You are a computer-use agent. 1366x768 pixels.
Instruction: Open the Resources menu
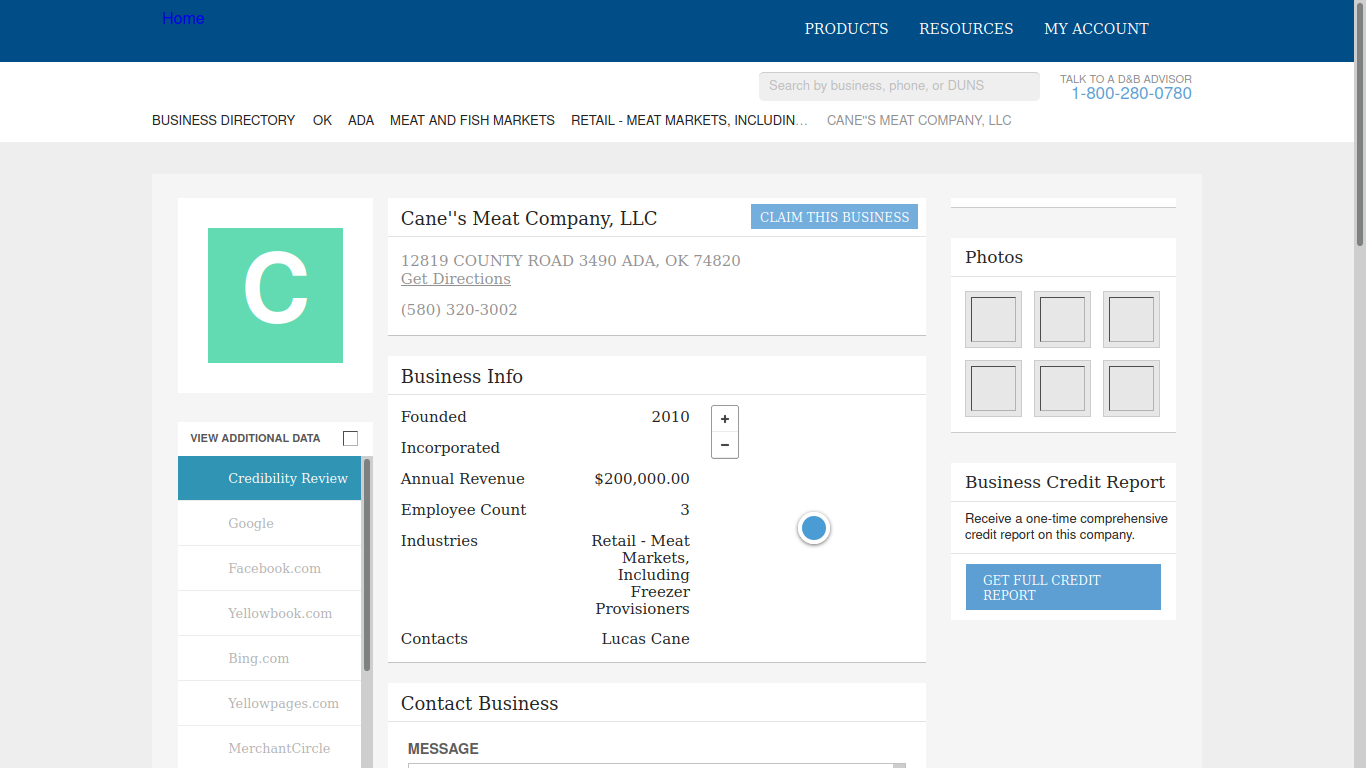coord(966,29)
